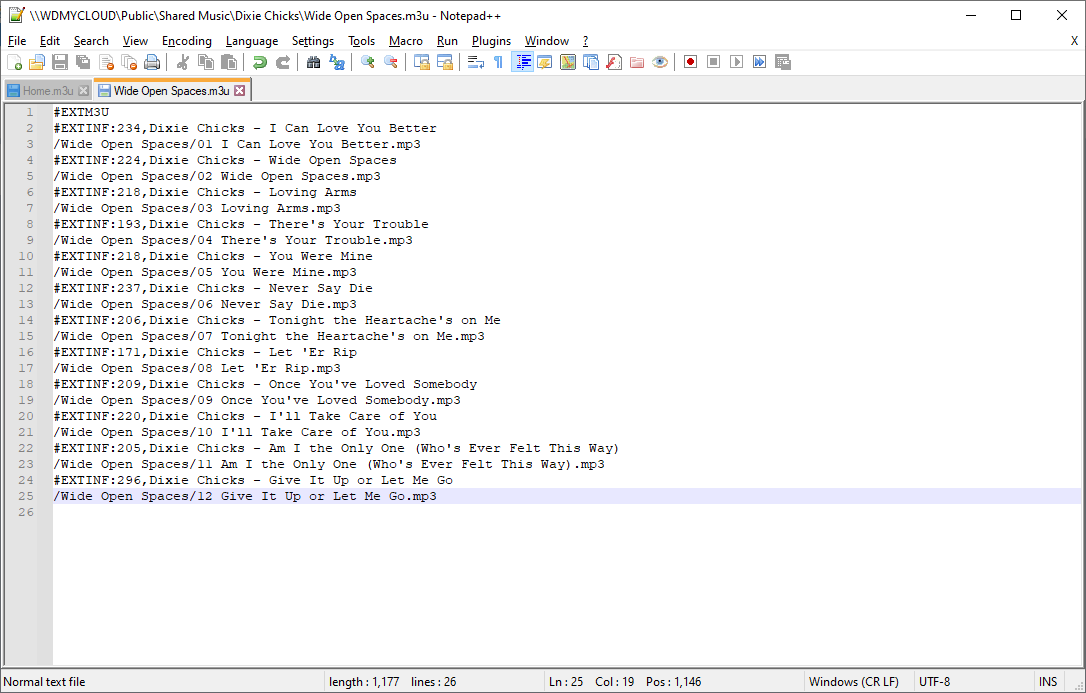The image size is (1086, 693).
Task: Open the Document List panel icon
Action: [x=591, y=62]
